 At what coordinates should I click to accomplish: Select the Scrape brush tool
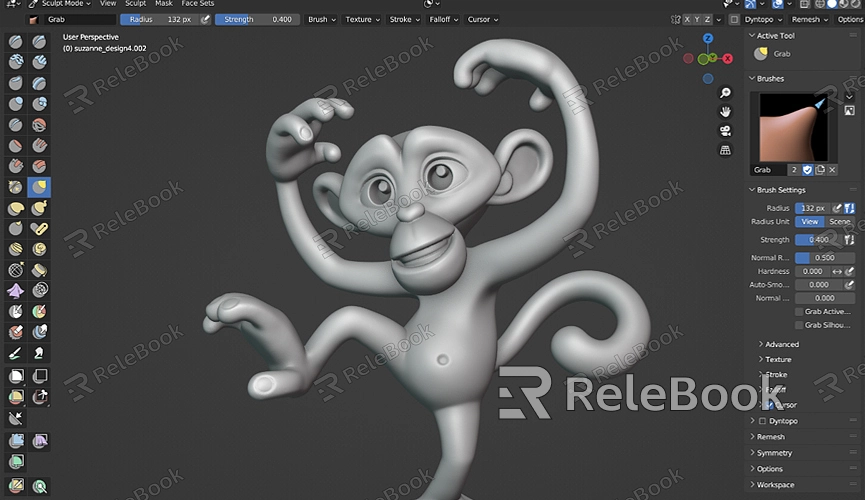tap(15, 166)
